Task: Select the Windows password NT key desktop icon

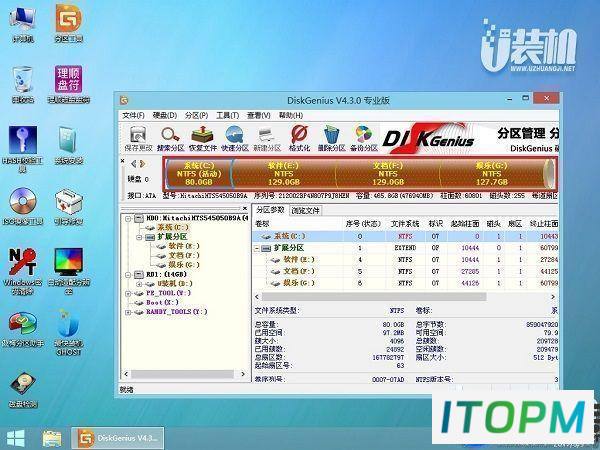Action: pyautogui.click(x=23, y=271)
